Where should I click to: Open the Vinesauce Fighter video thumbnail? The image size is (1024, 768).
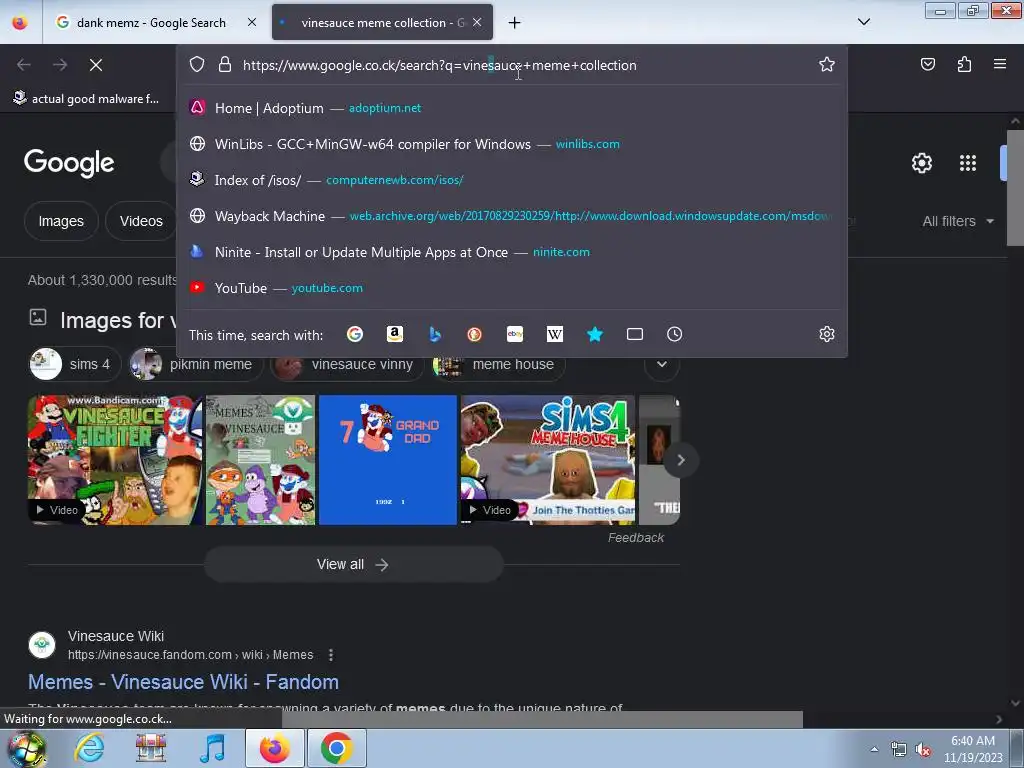[x=115, y=460]
